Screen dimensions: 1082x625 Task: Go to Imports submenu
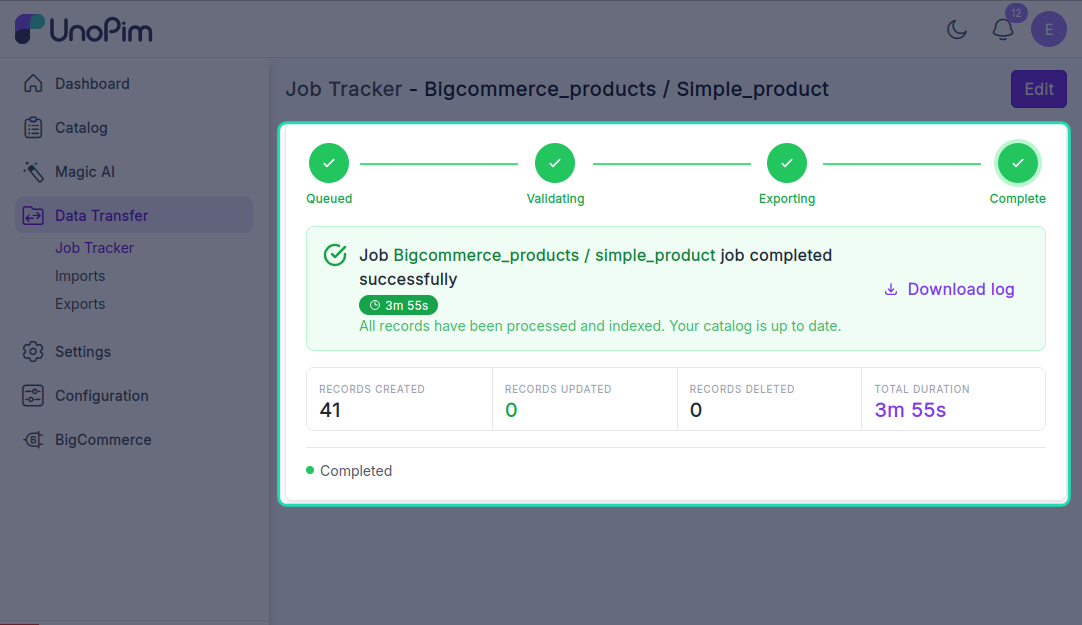[80, 276]
